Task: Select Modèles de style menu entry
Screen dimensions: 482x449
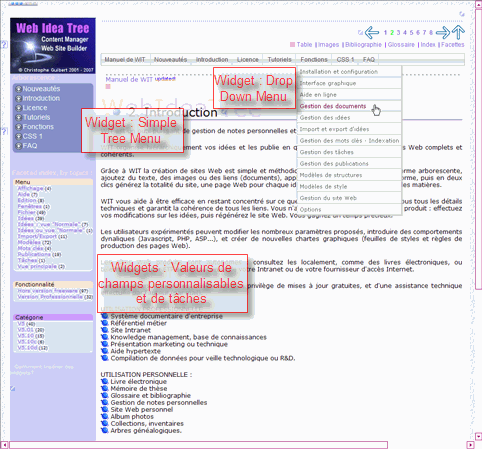Action: (349, 187)
